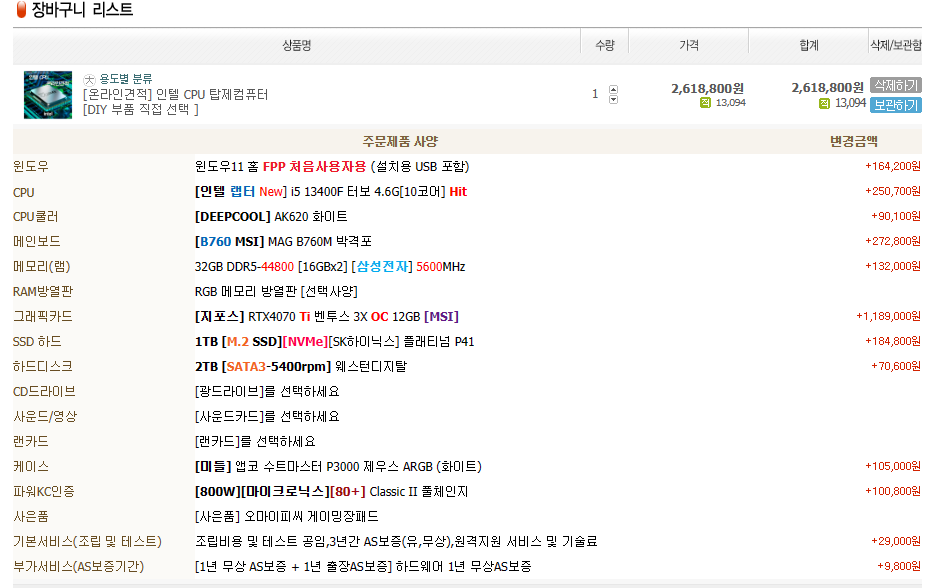930x588 pixels.
Task: Click the RAM방열판 row label
Action: click(43, 291)
